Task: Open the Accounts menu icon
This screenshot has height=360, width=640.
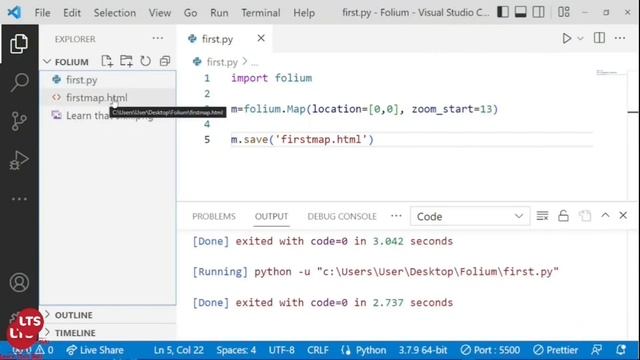Action: (x=19, y=282)
